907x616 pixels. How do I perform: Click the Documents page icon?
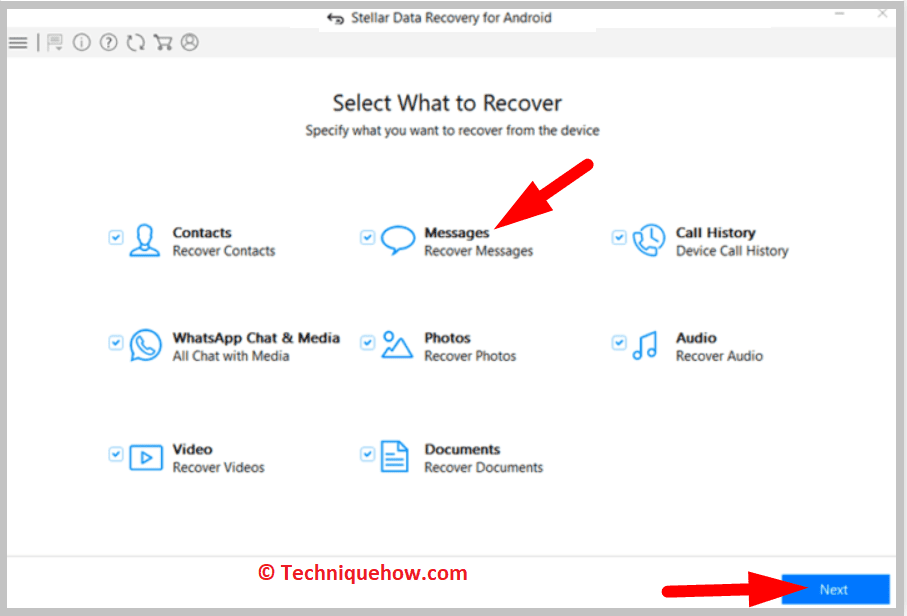click(394, 457)
